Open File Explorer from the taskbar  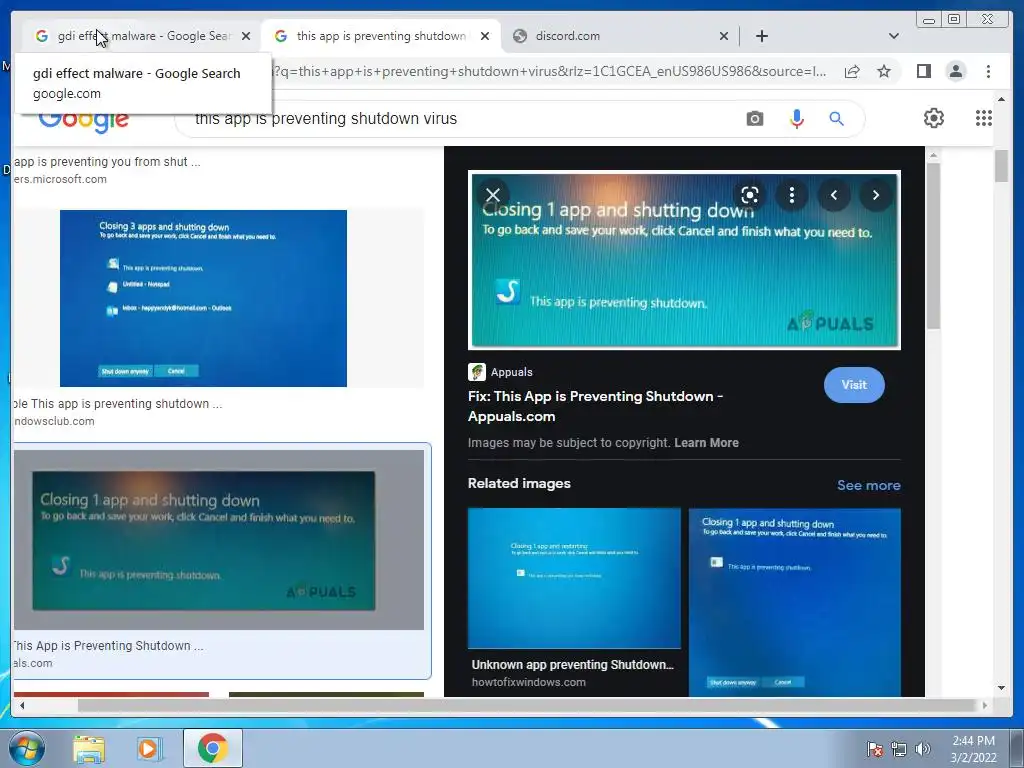[89, 749]
